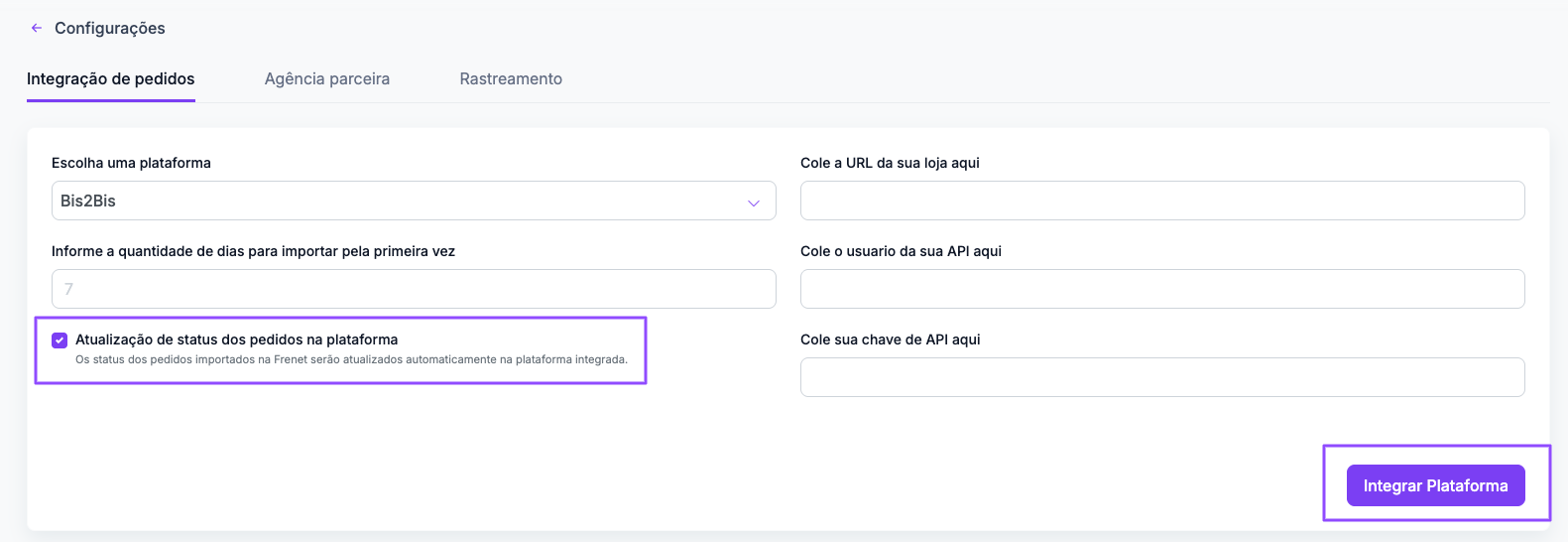Click the Escolha uma plataforma label

click(131, 163)
